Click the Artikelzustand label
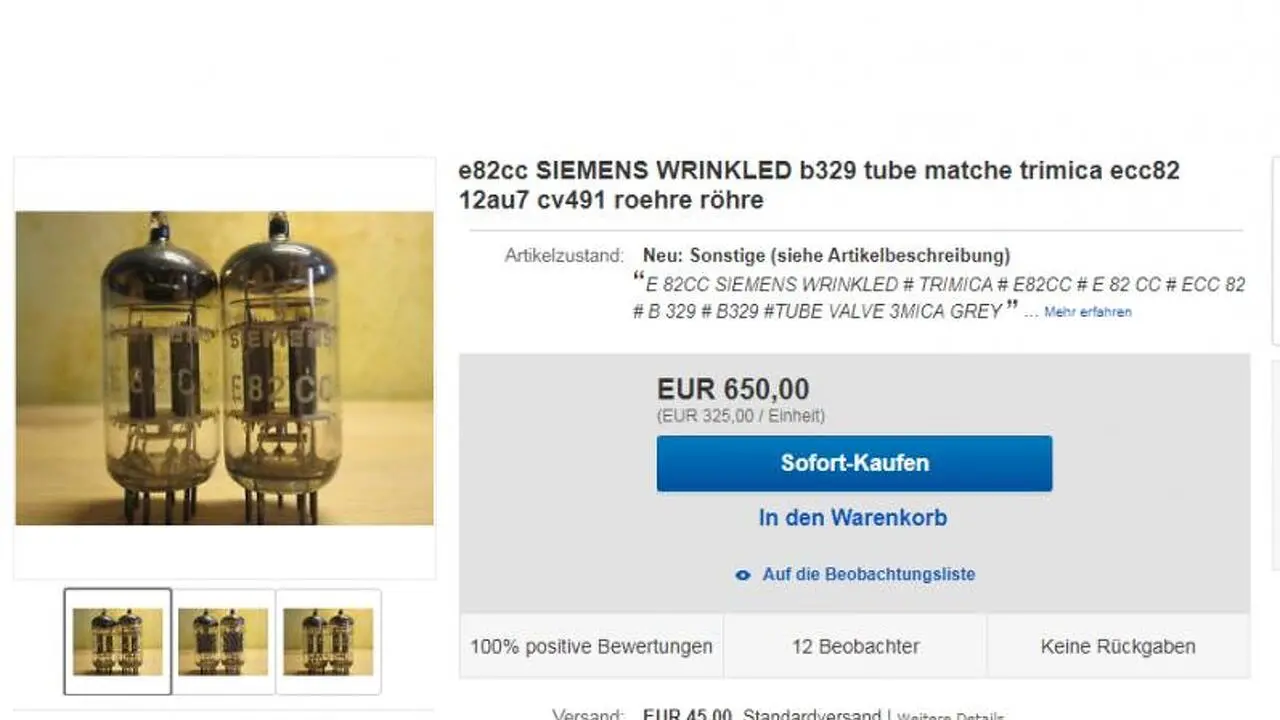 [x=564, y=256]
